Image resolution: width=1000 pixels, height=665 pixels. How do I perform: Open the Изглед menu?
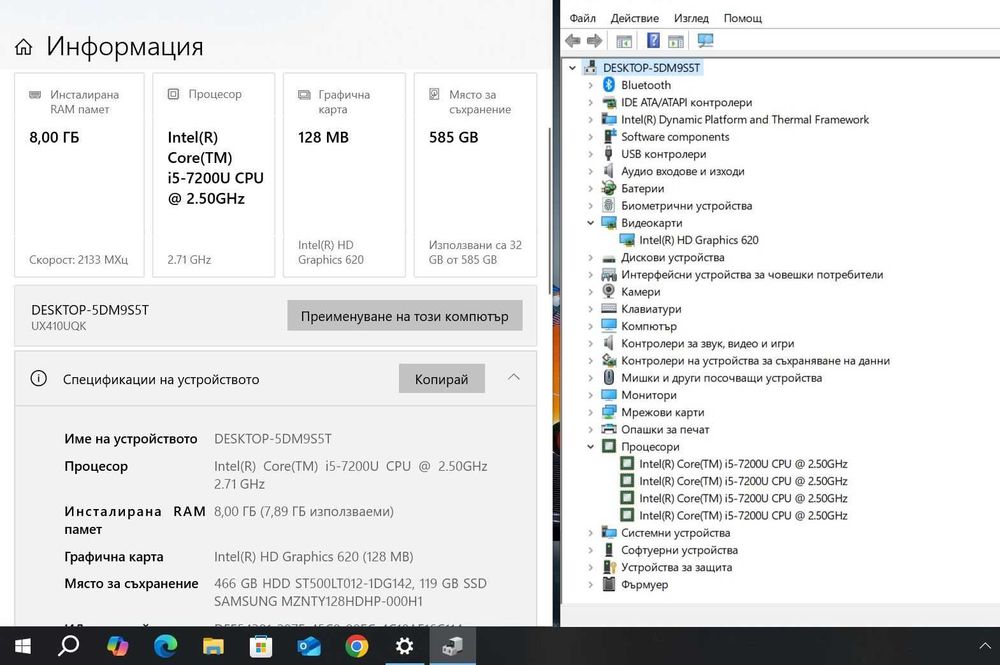click(691, 18)
